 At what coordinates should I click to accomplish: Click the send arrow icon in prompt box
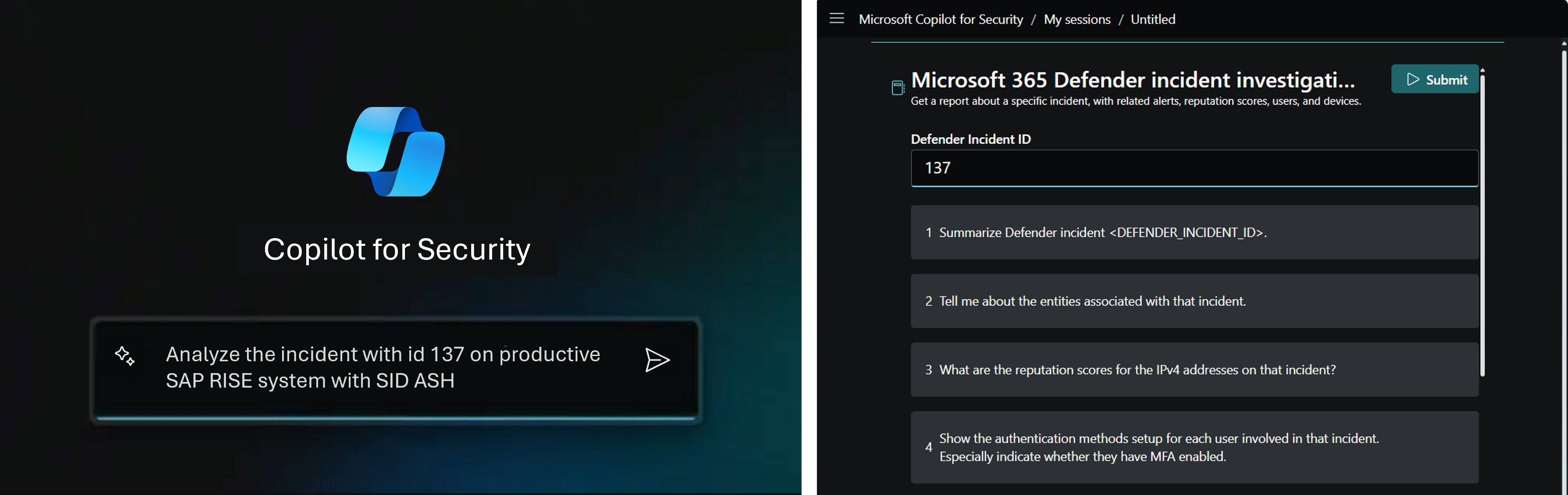click(657, 360)
